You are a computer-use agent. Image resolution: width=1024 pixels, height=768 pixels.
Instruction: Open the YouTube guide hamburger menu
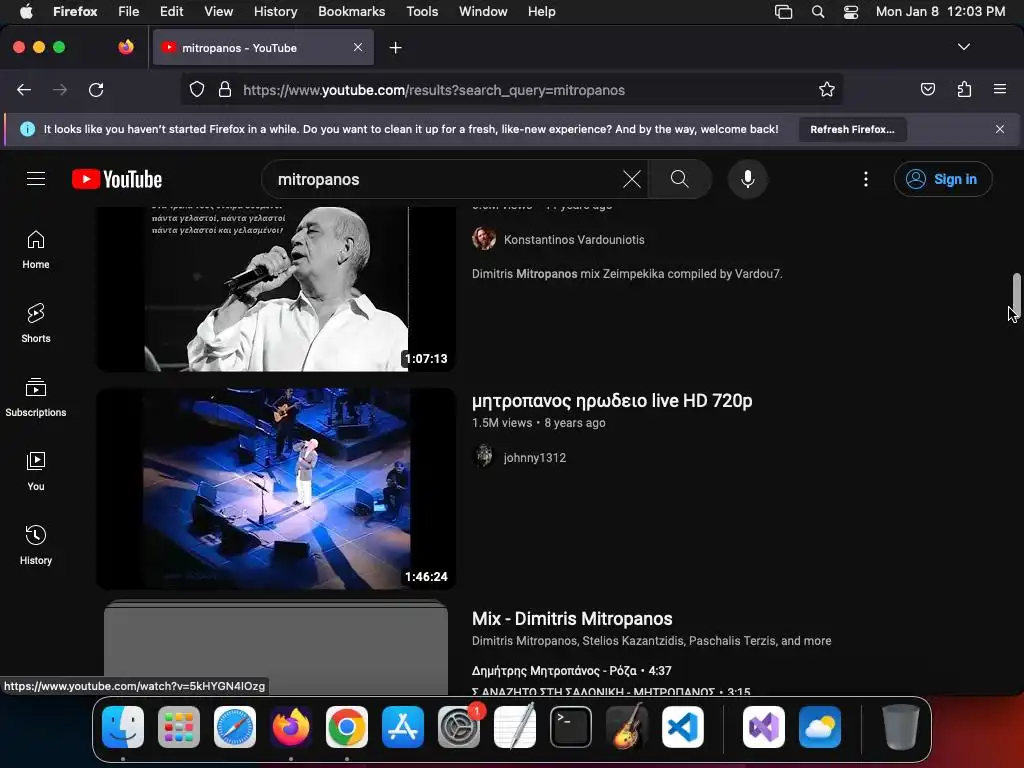click(36, 179)
